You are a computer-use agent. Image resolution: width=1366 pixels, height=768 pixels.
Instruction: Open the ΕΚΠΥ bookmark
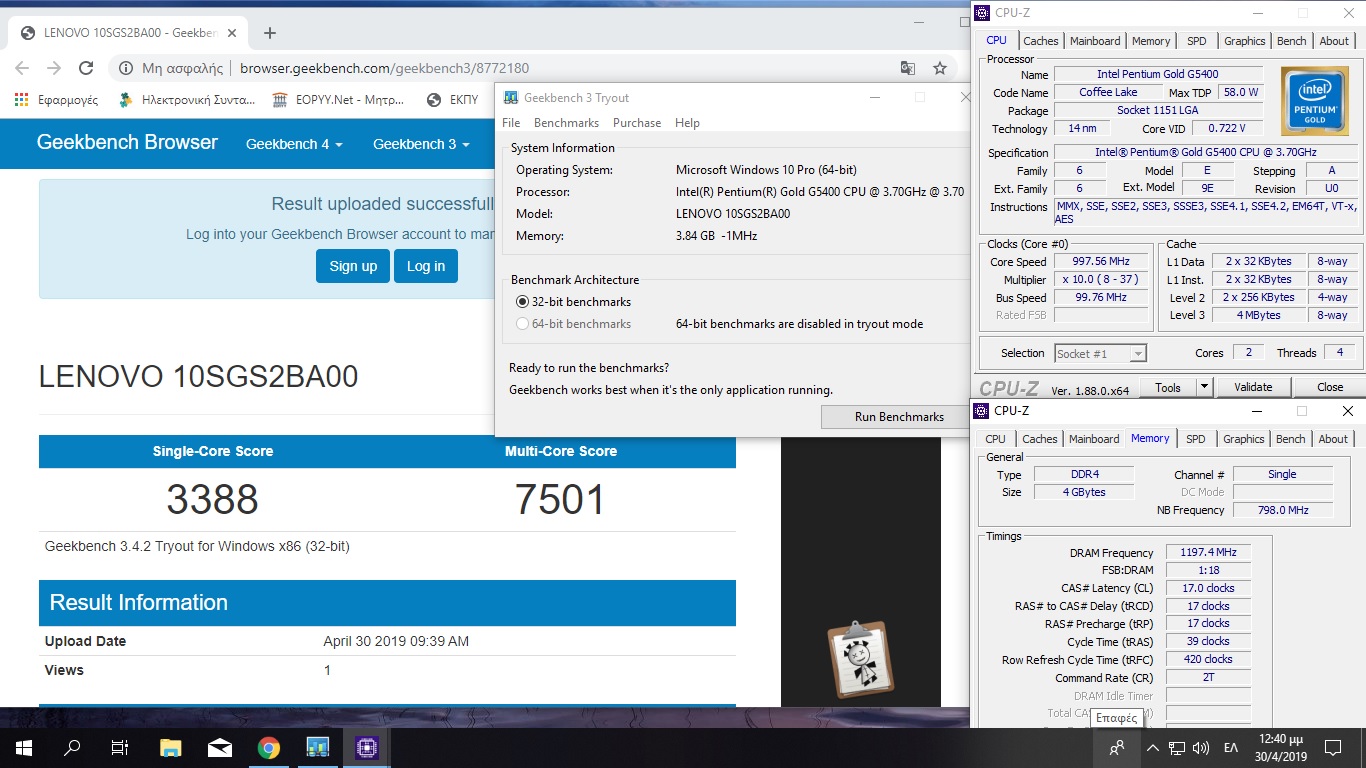tap(451, 100)
